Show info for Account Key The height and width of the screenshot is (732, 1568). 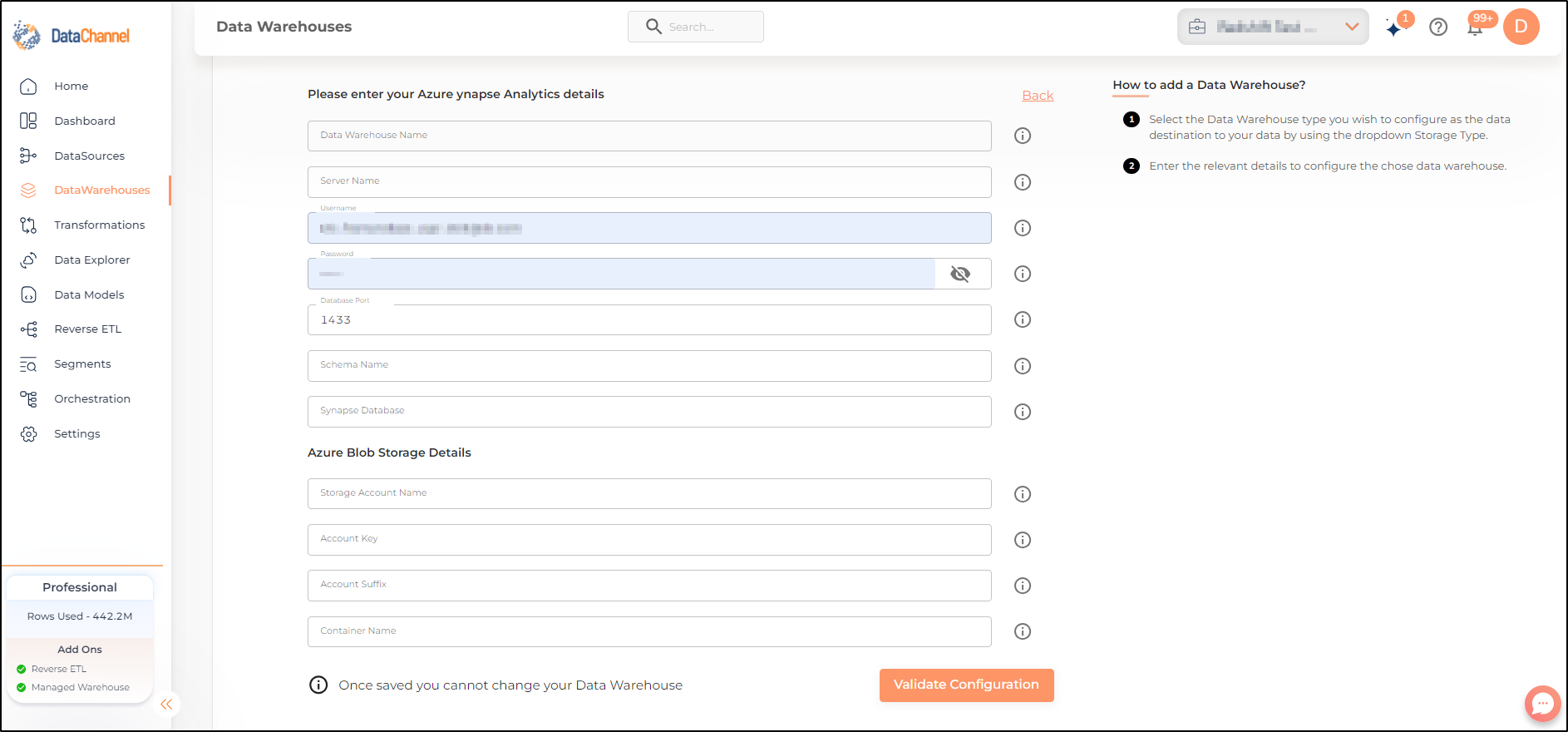coord(1023,540)
